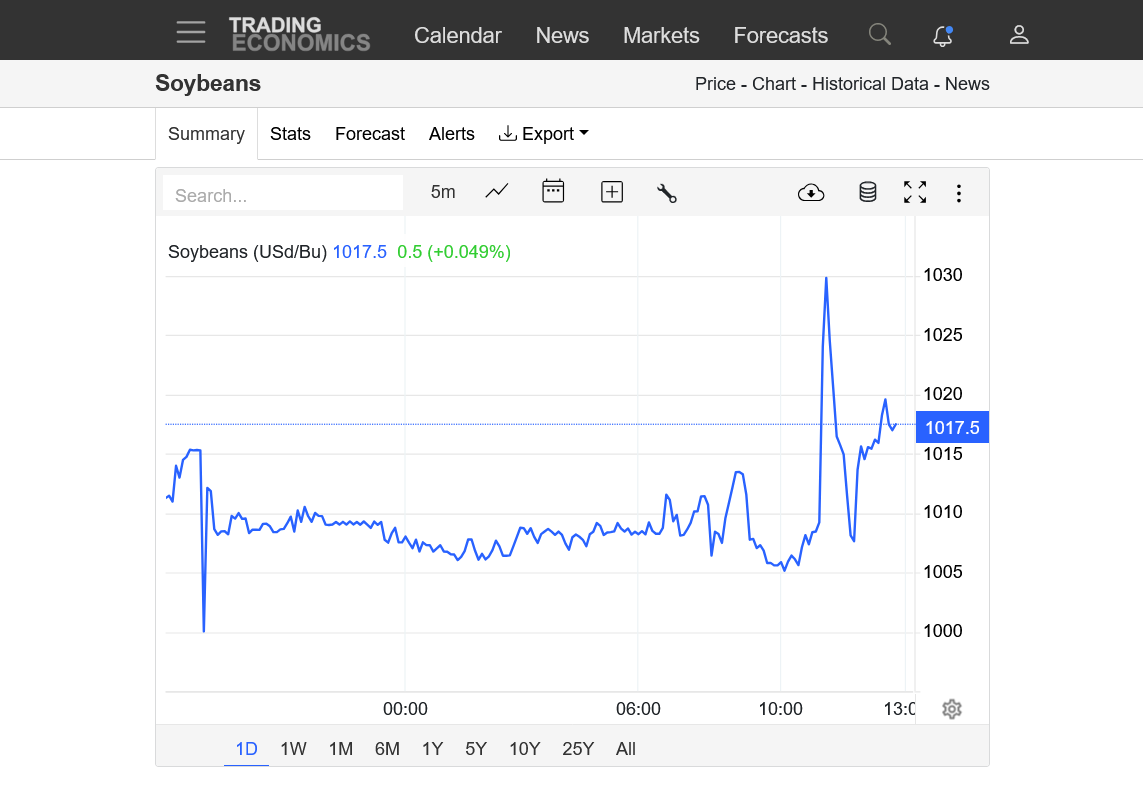
Task: Change chart type with line icon
Action: [x=497, y=192]
